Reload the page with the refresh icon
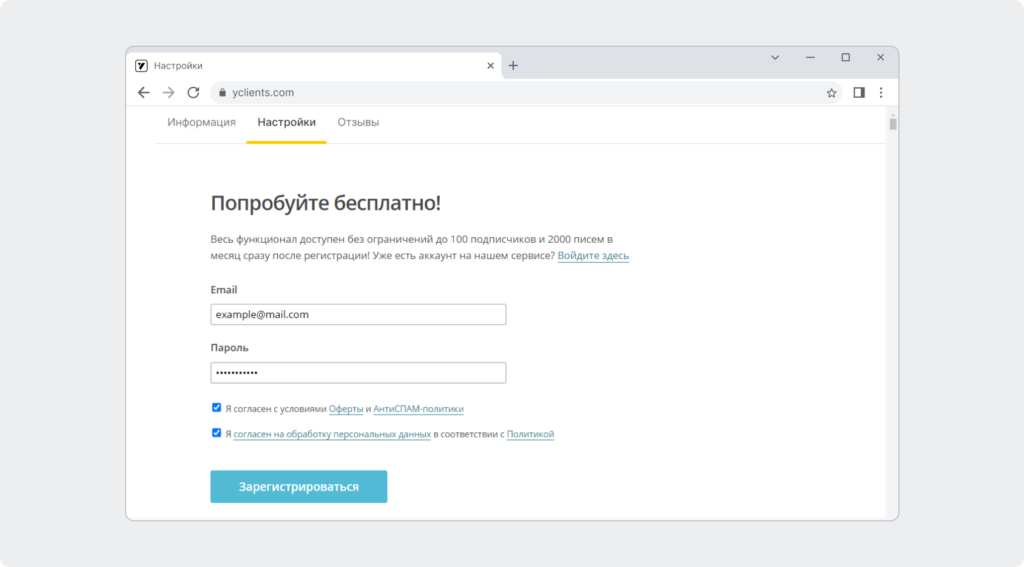Image resolution: width=1024 pixels, height=567 pixels. [193, 93]
